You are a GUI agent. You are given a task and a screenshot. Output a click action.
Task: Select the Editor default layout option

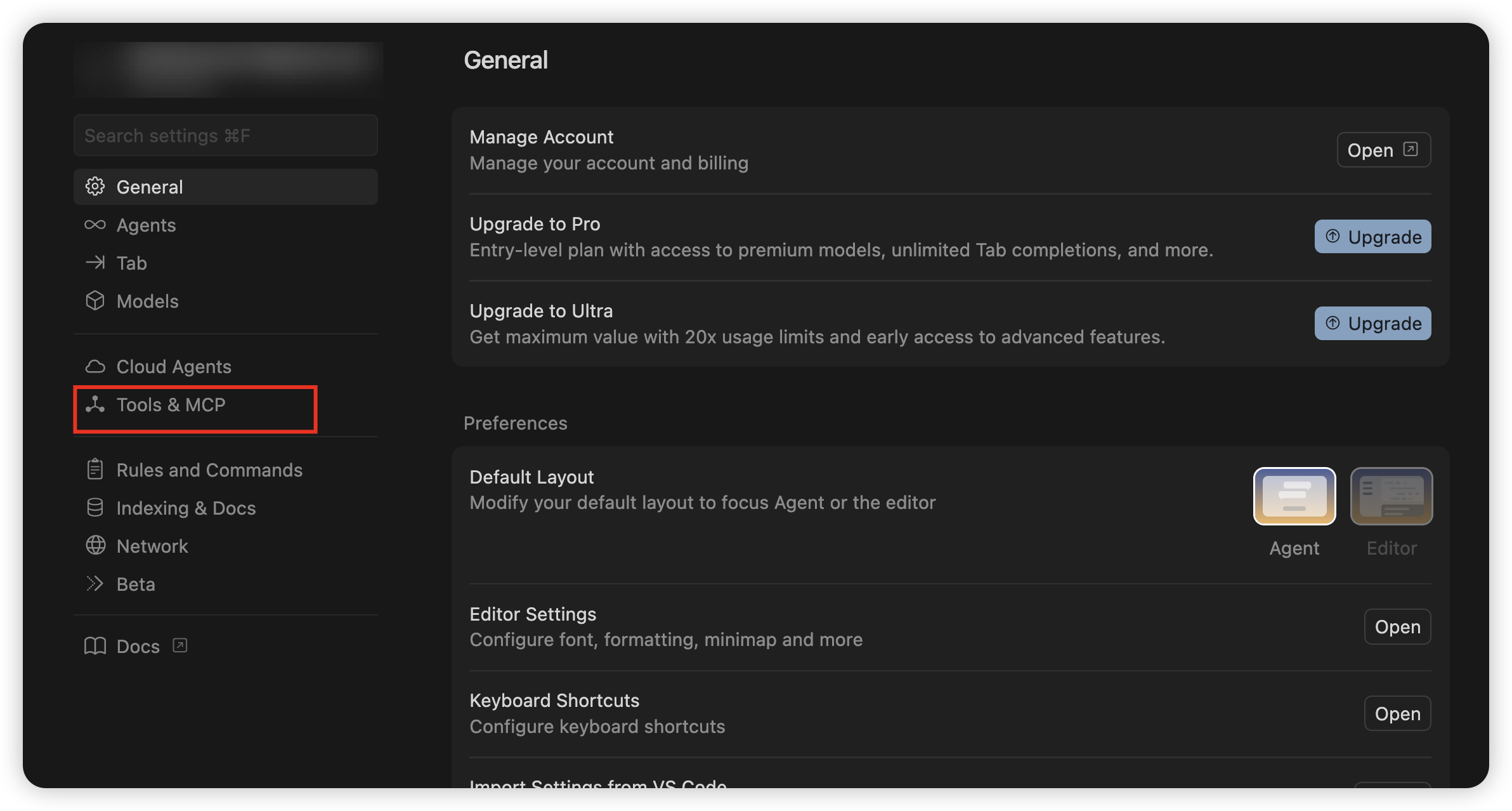point(1391,496)
